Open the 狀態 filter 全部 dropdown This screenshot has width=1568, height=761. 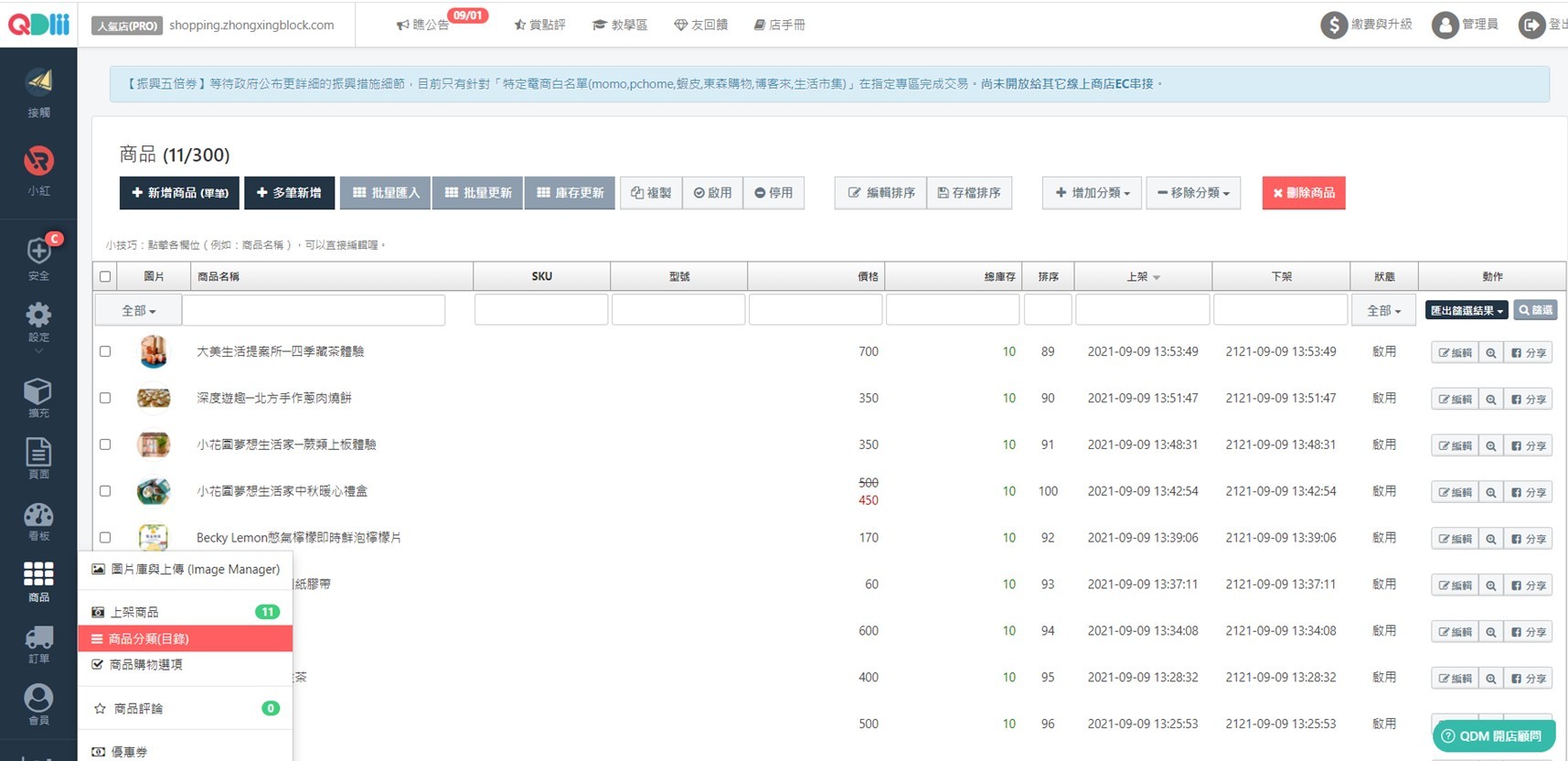click(x=1383, y=311)
